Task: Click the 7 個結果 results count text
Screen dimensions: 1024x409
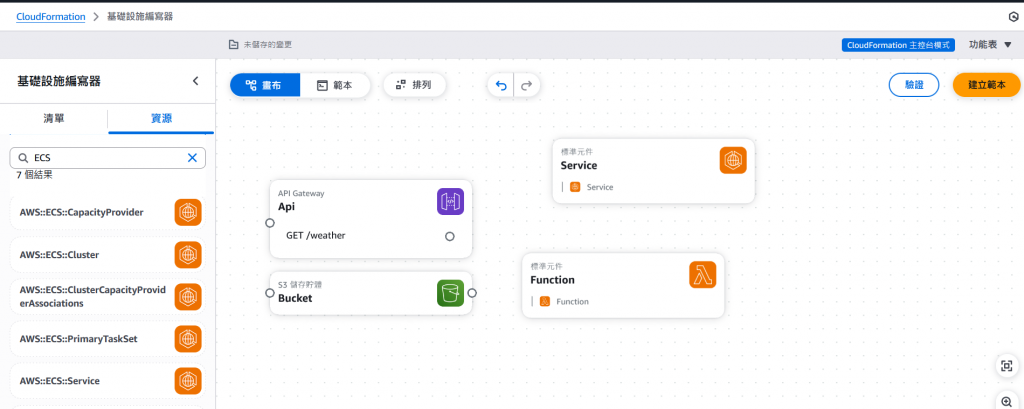Action: click(x=35, y=175)
